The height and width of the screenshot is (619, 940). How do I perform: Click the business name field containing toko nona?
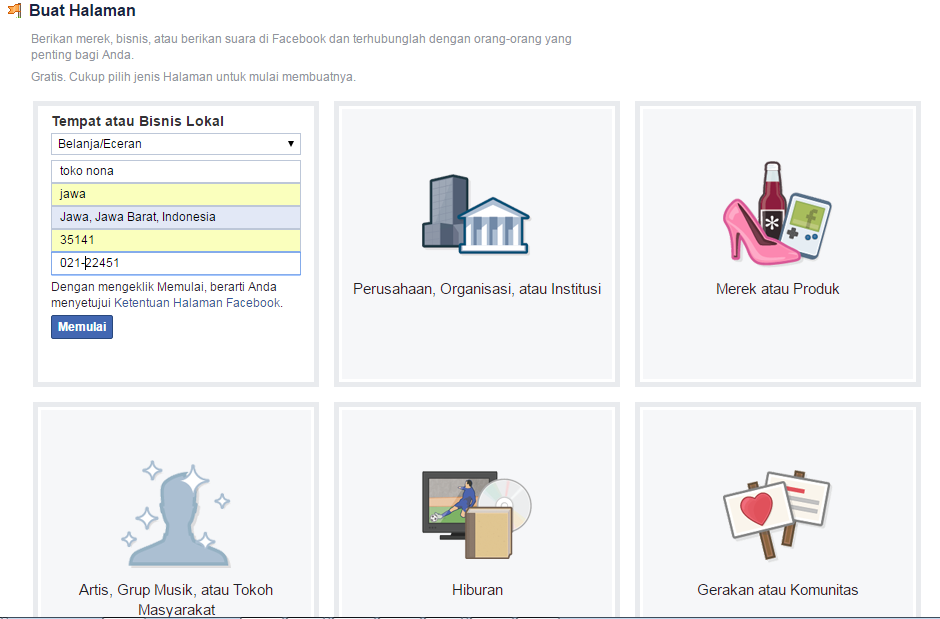[x=176, y=171]
